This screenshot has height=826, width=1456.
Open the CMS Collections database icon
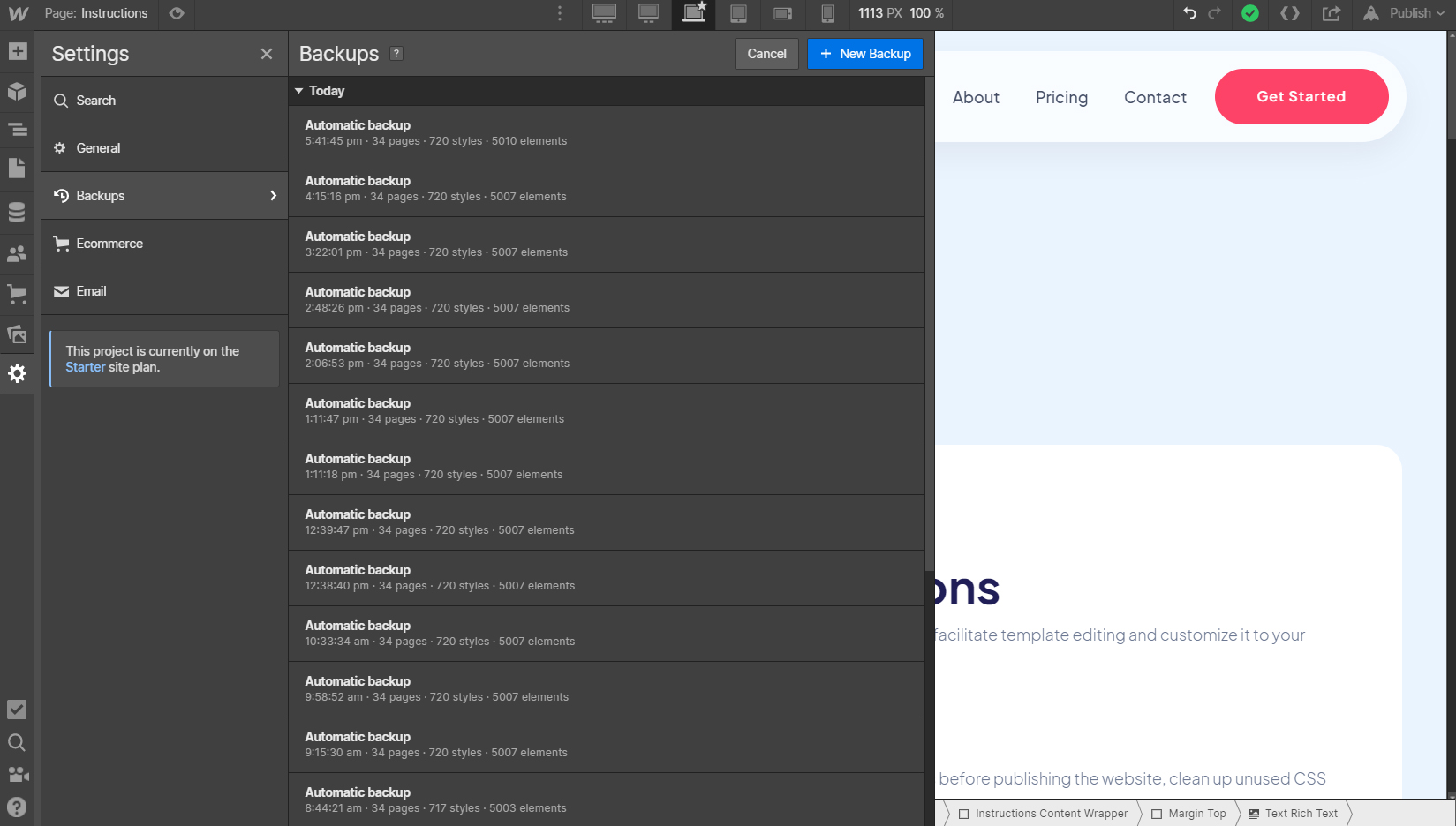pos(17,213)
